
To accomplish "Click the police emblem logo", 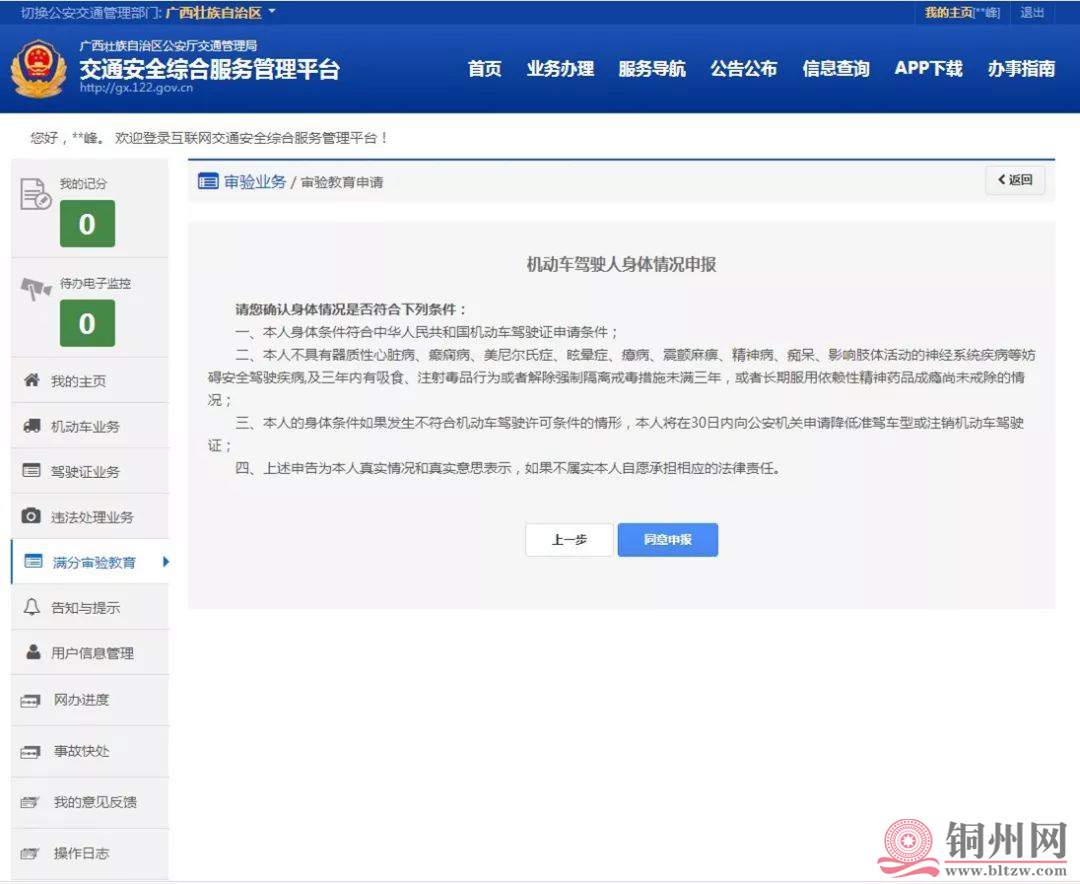I will click(40, 68).
